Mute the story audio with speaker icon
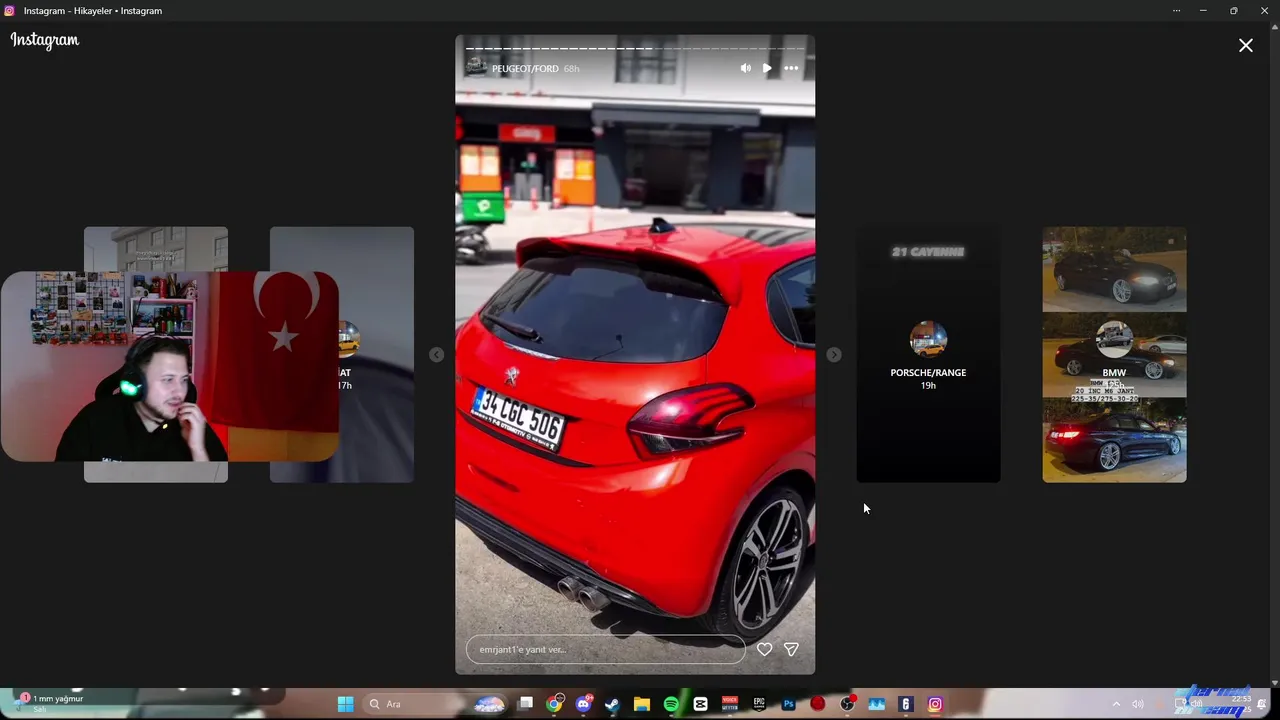 pos(745,68)
